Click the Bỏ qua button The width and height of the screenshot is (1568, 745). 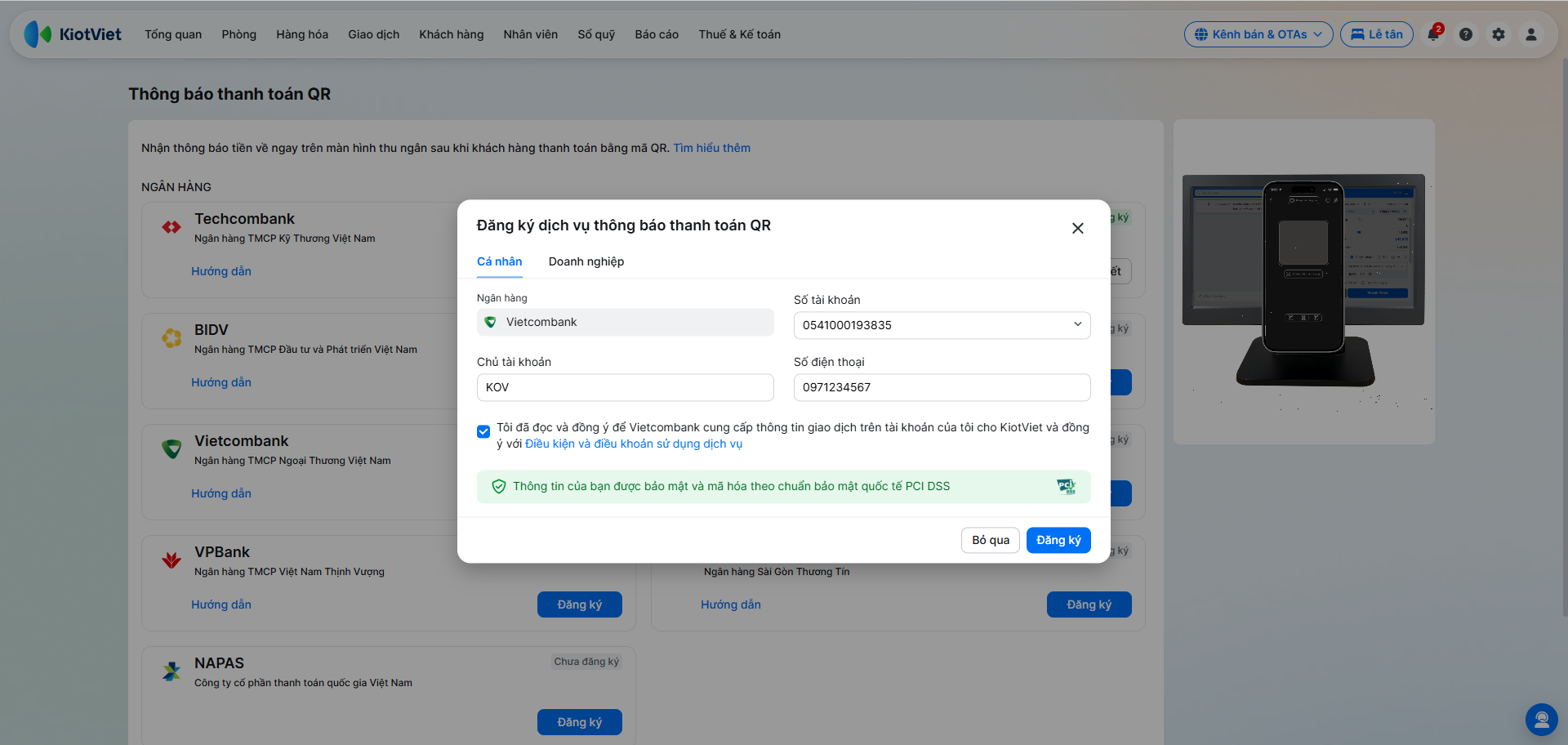[991, 540]
